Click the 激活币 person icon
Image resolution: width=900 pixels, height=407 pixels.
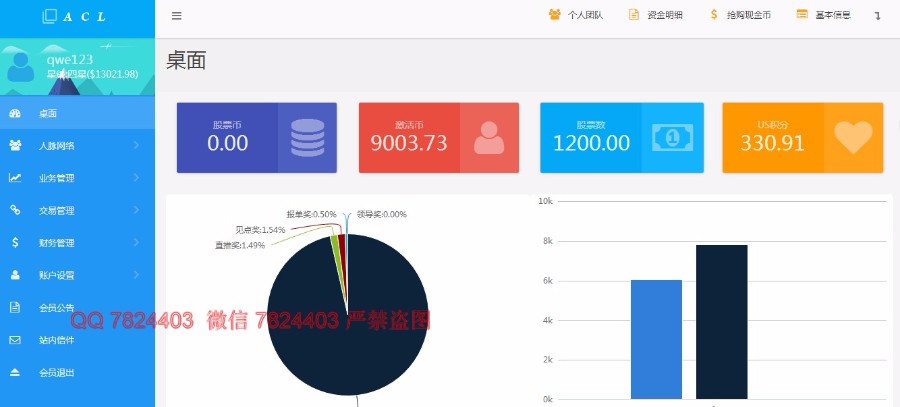point(489,138)
